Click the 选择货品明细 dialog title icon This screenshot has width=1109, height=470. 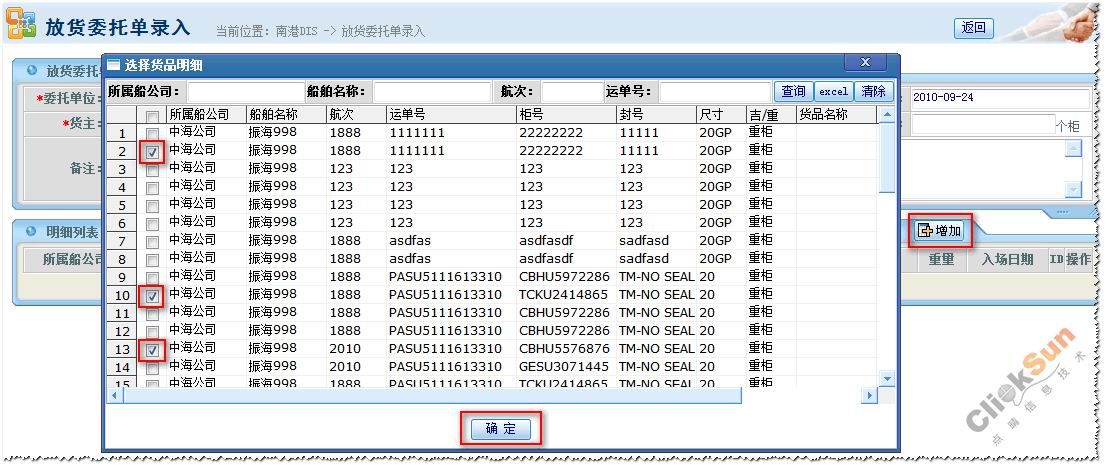[x=114, y=65]
